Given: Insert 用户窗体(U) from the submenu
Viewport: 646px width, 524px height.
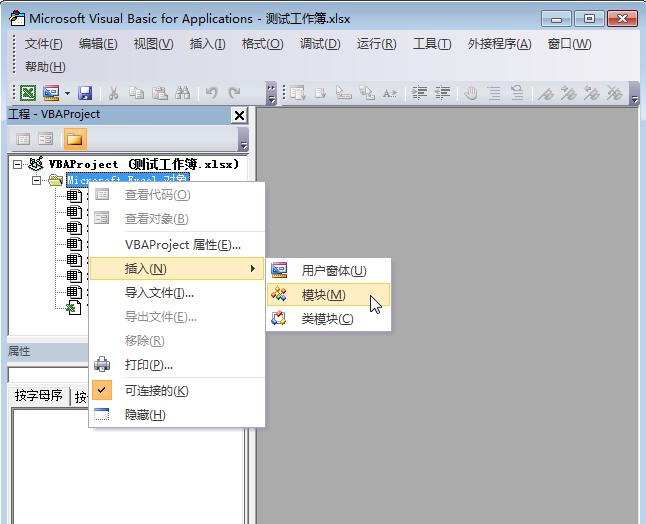Looking at the screenshot, I should pyautogui.click(x=328, y=271).
